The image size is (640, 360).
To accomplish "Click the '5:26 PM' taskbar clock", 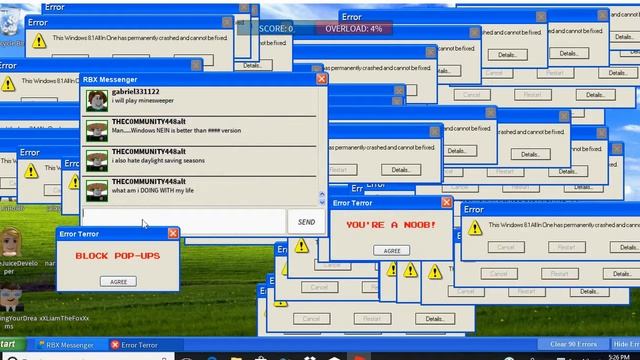I will point(619,357).
